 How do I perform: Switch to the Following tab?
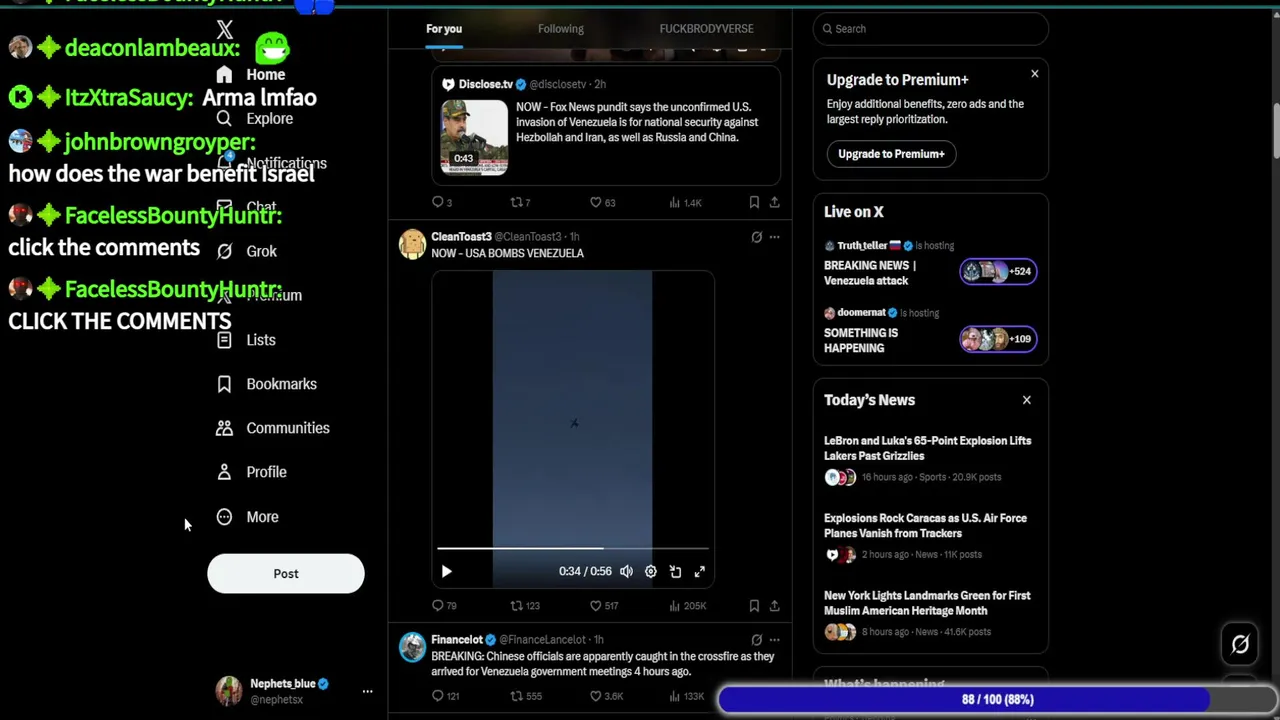(x=561, y=29)
